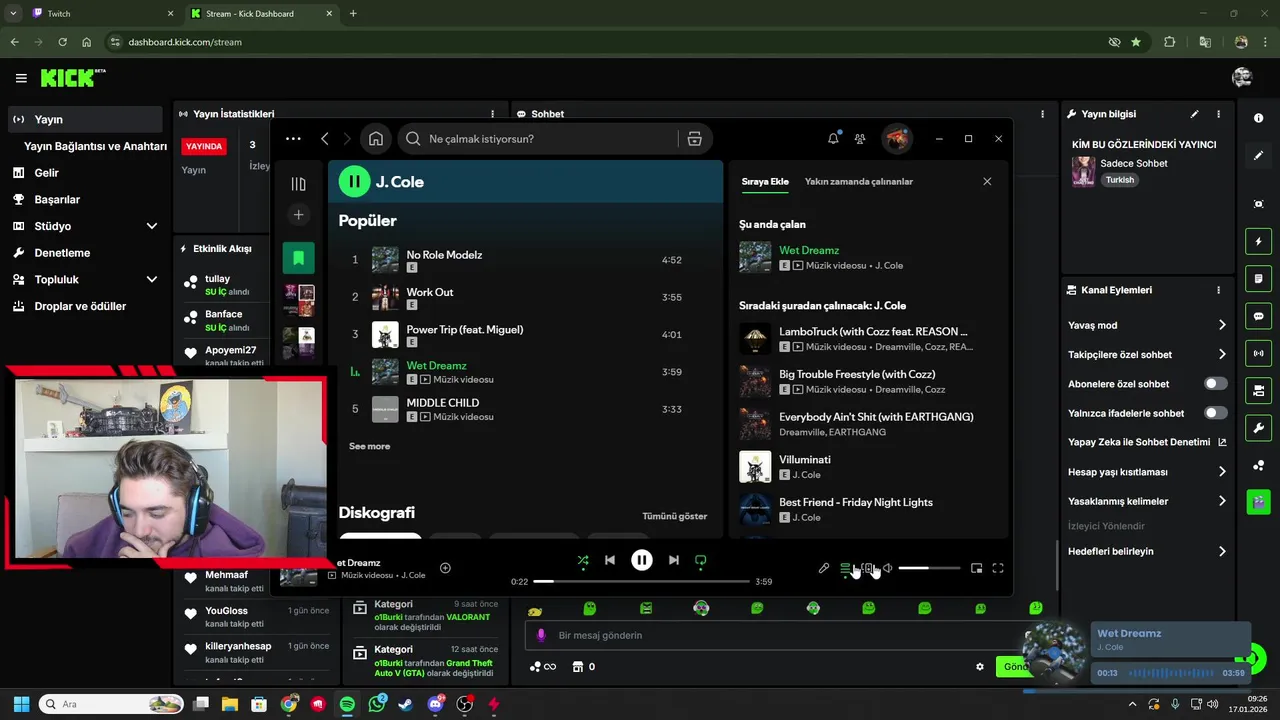Image resolution: width=1280 pixels, height=720 pixels.
Task: Select Villuminati in the queue
Action: (x=868, y=467)
